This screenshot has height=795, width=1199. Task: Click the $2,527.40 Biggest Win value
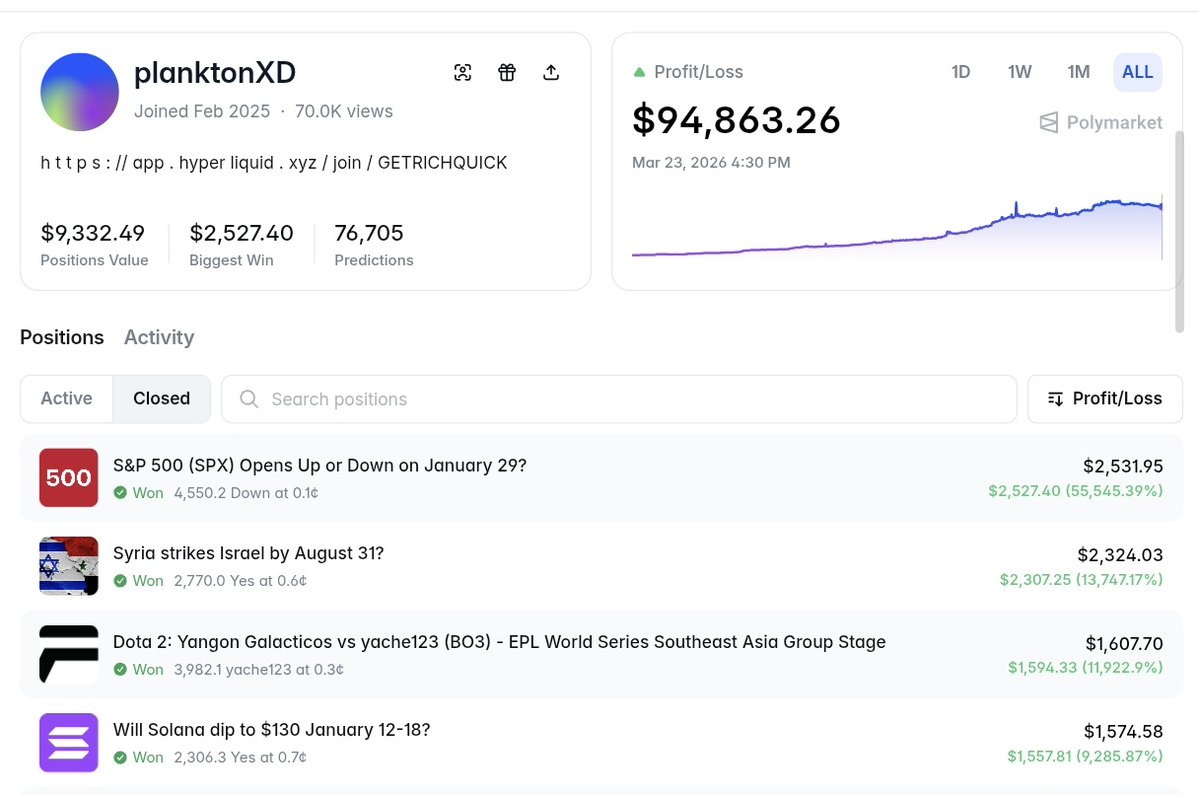tap(242, 232)
